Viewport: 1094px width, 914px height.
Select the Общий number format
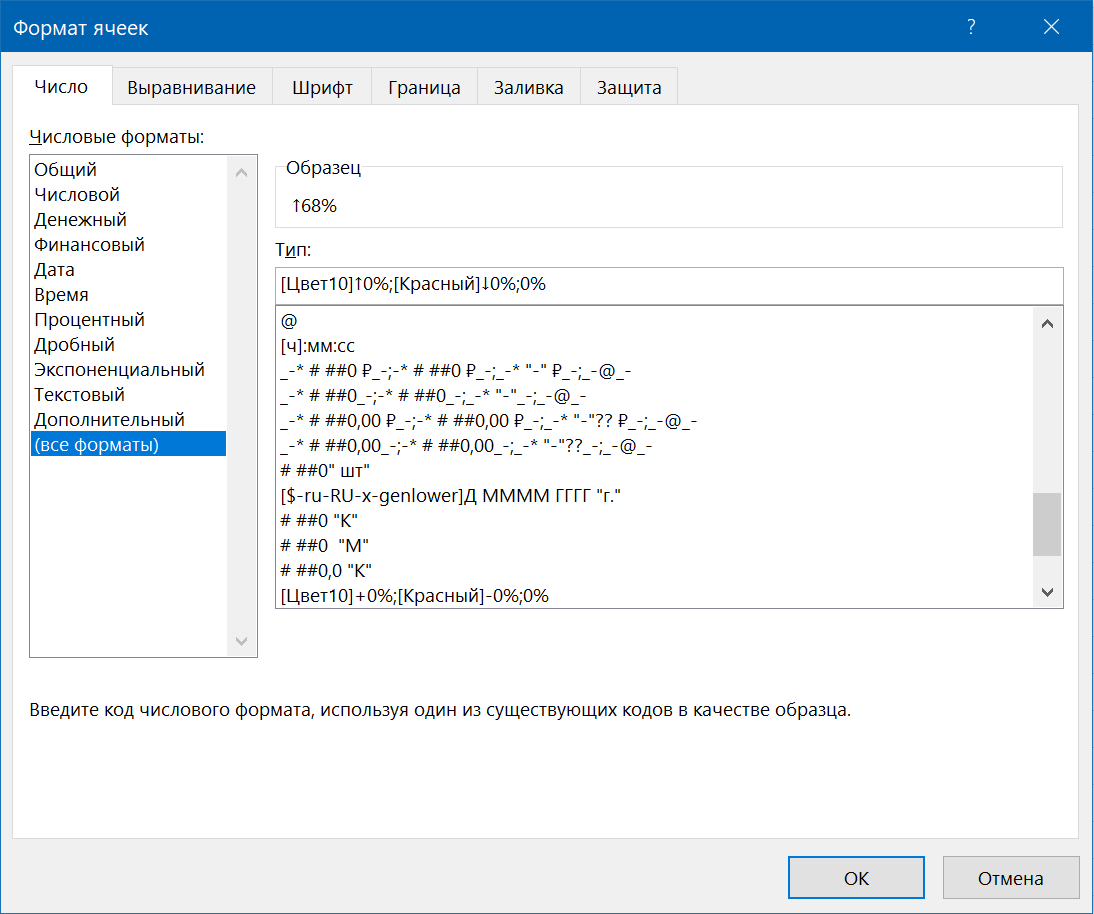pos(128,170)
